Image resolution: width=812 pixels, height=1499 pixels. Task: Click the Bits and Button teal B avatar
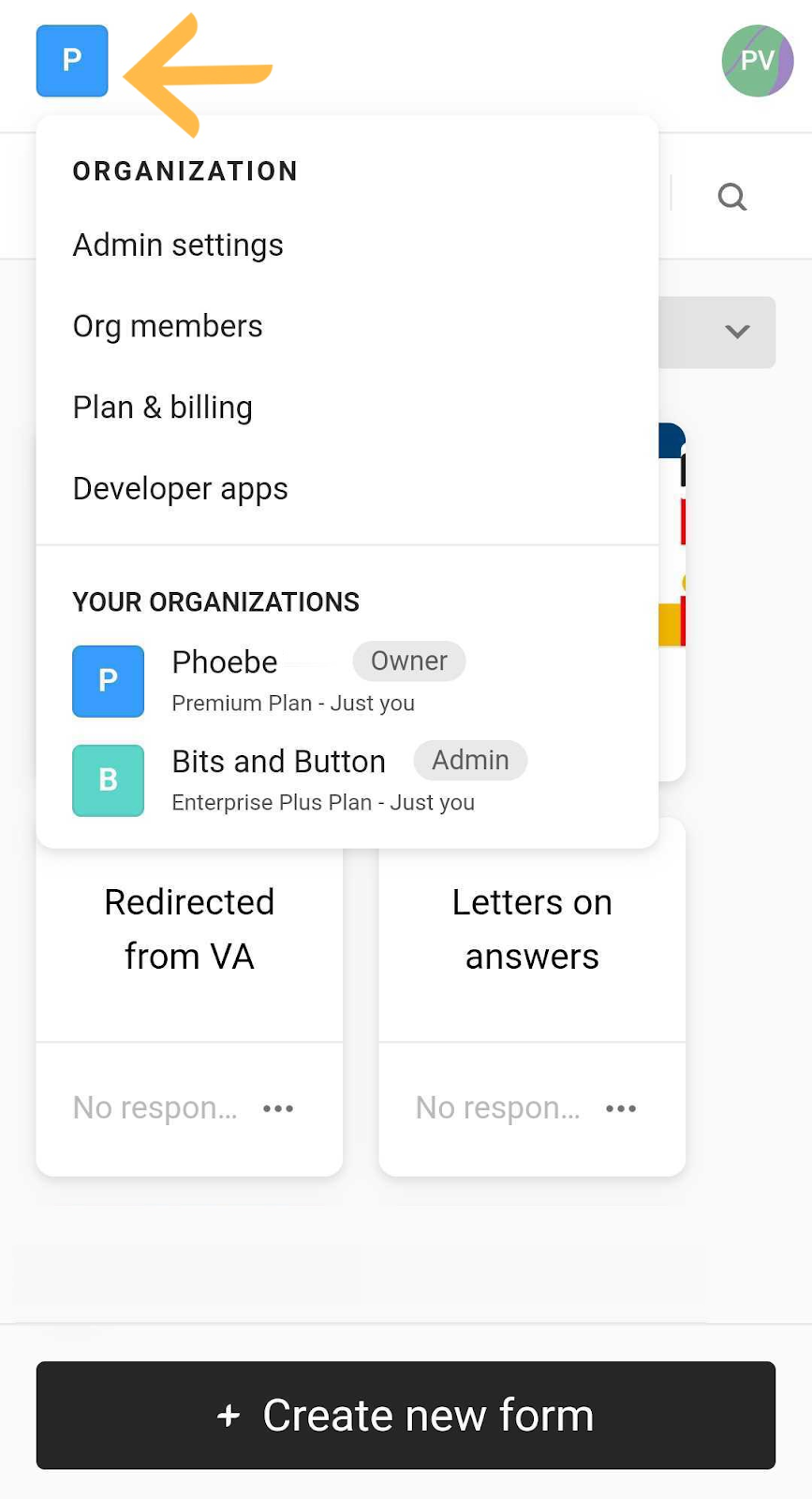click(x=109, y=780)
